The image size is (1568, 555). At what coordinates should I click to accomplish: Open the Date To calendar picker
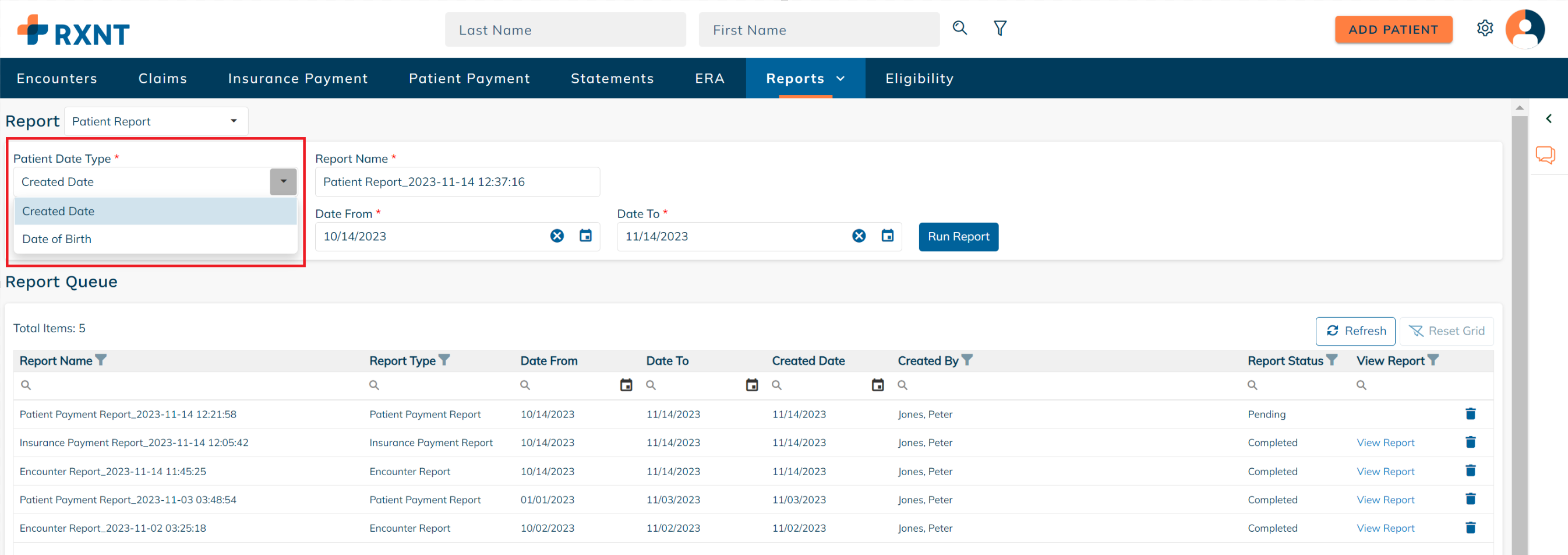(887, 236)
